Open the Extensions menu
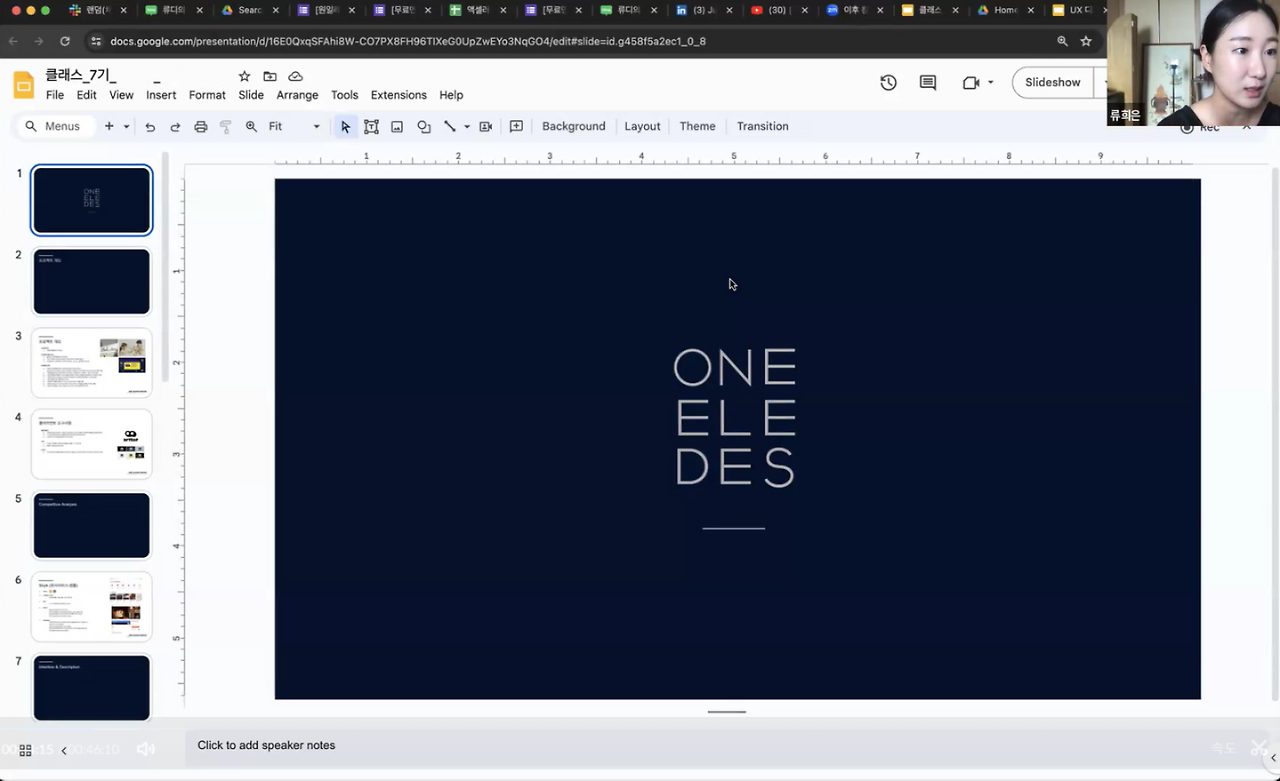 398,95
